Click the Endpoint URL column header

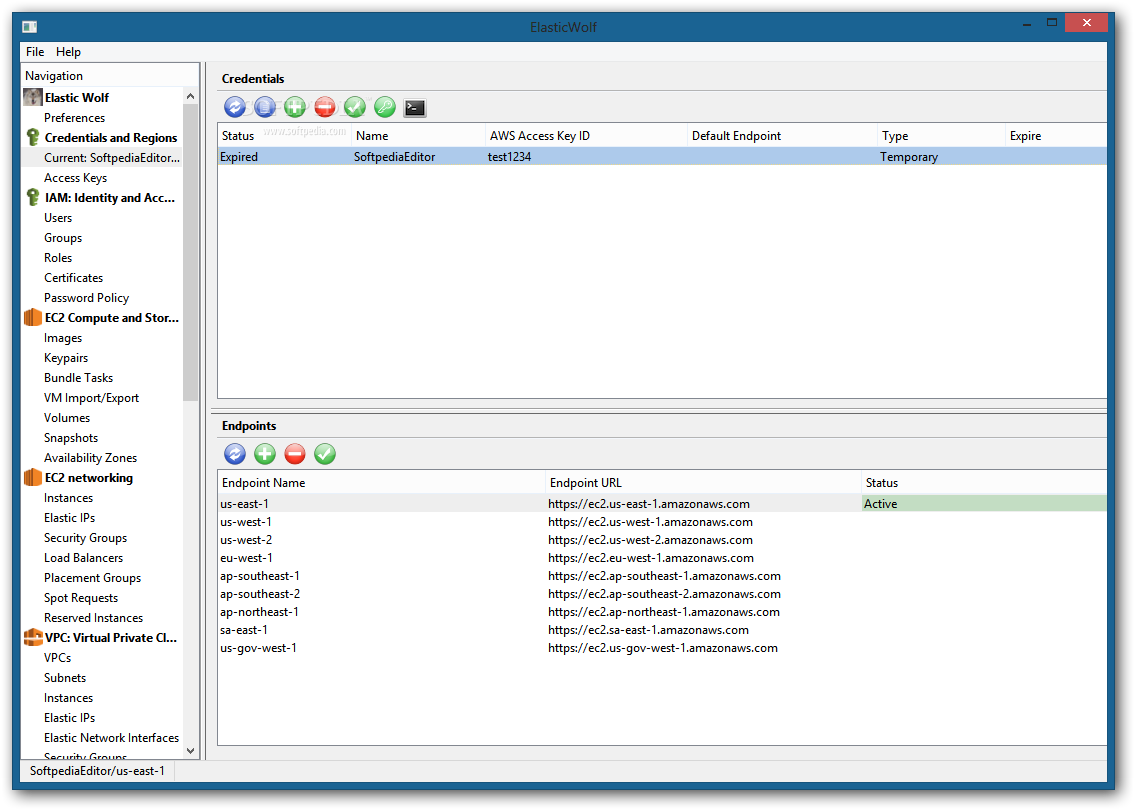tap(703, 482)
